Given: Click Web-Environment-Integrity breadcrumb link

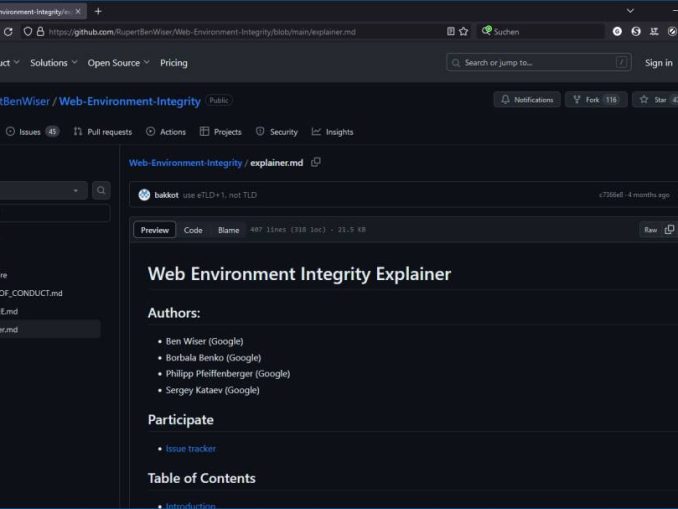Looking at the screenshot, I should pos(185,163).
